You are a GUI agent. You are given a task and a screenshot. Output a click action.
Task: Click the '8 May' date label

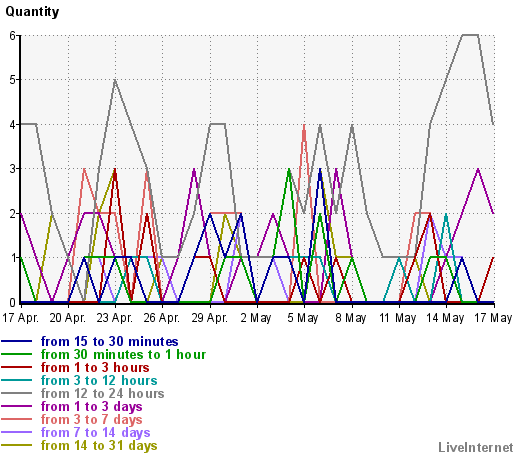click(351, 318)
